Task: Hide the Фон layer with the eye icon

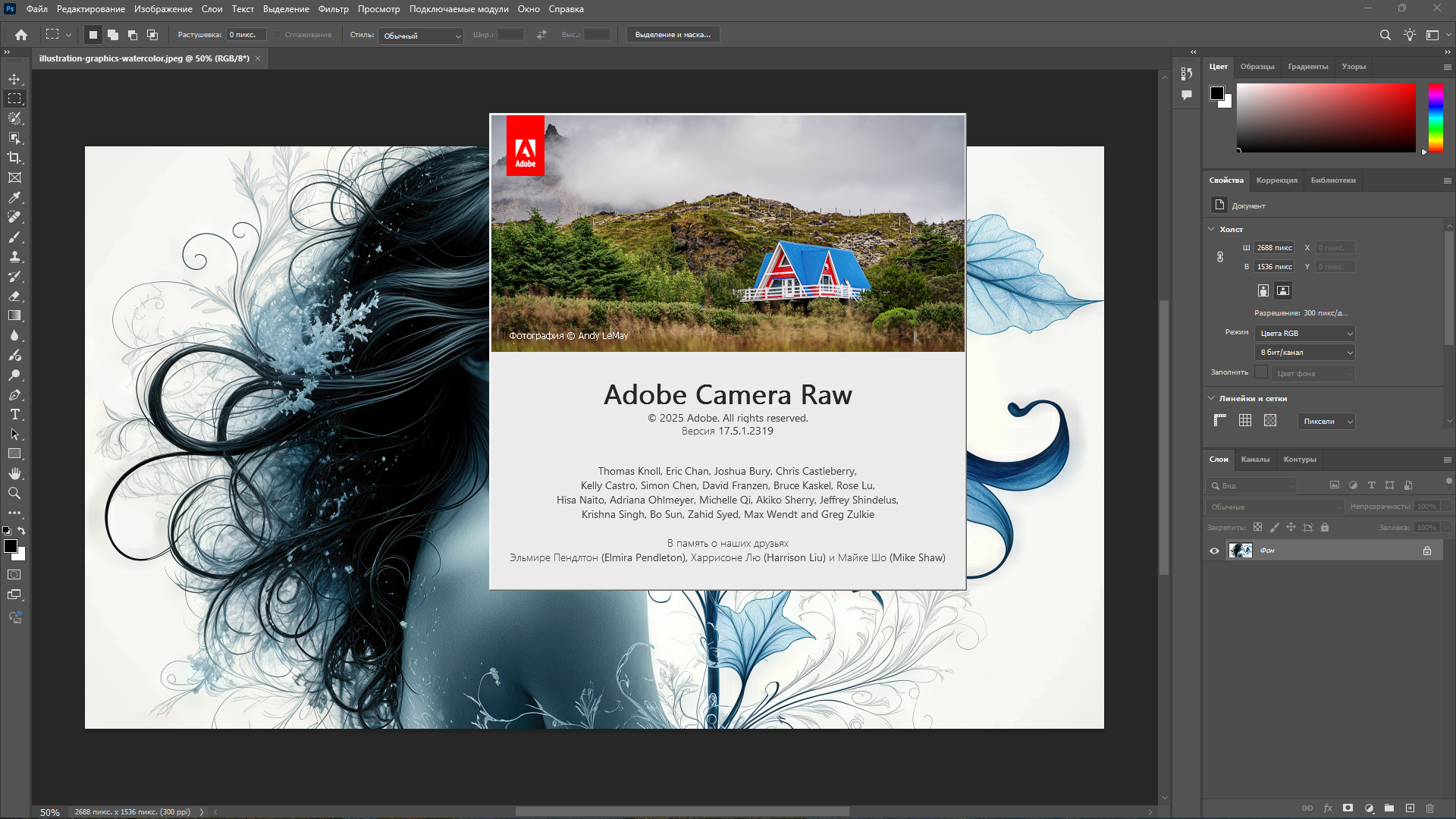Action: 1214,551
